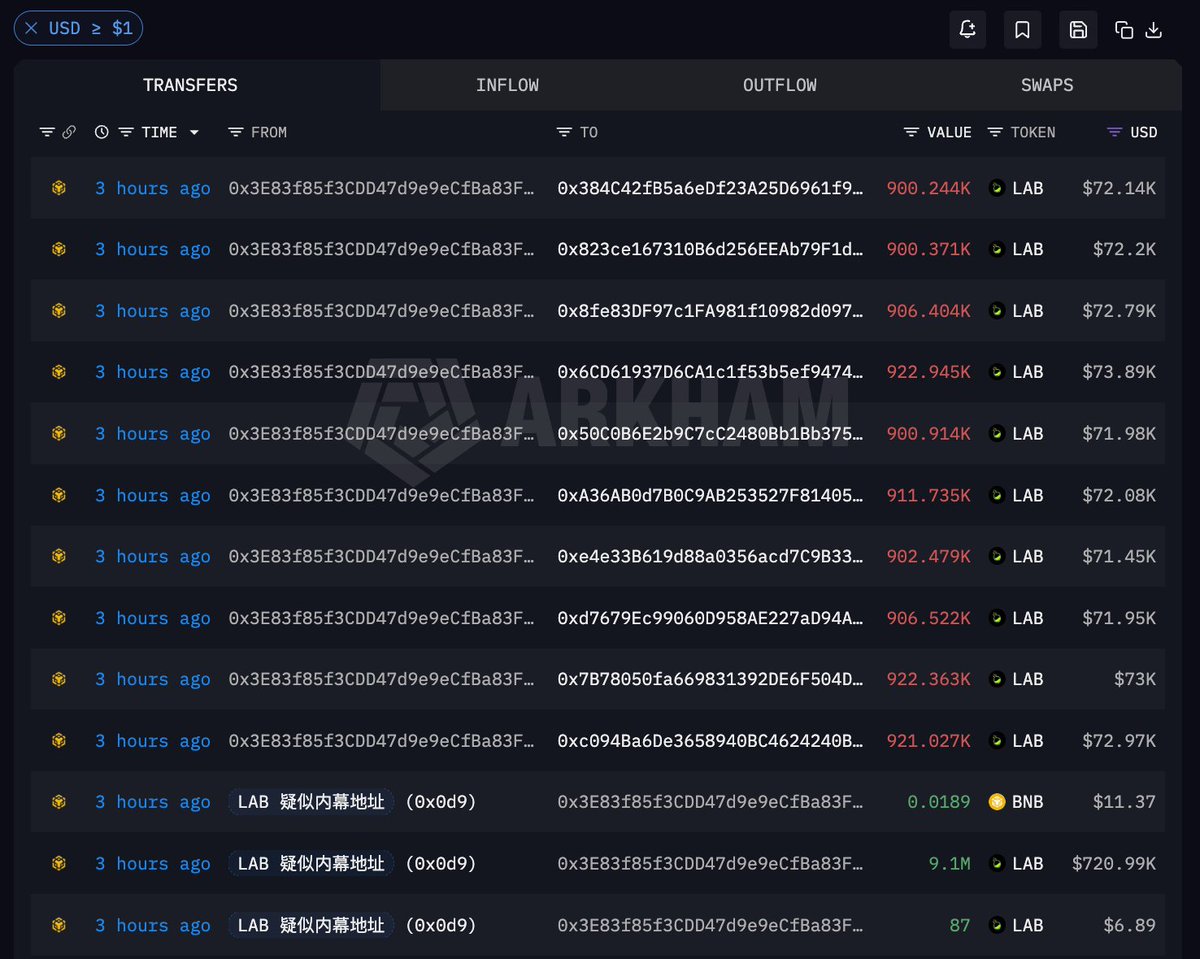
Task: Open '3 hours ago' link in 906.404K row
Action: click(x=152, y=311)
